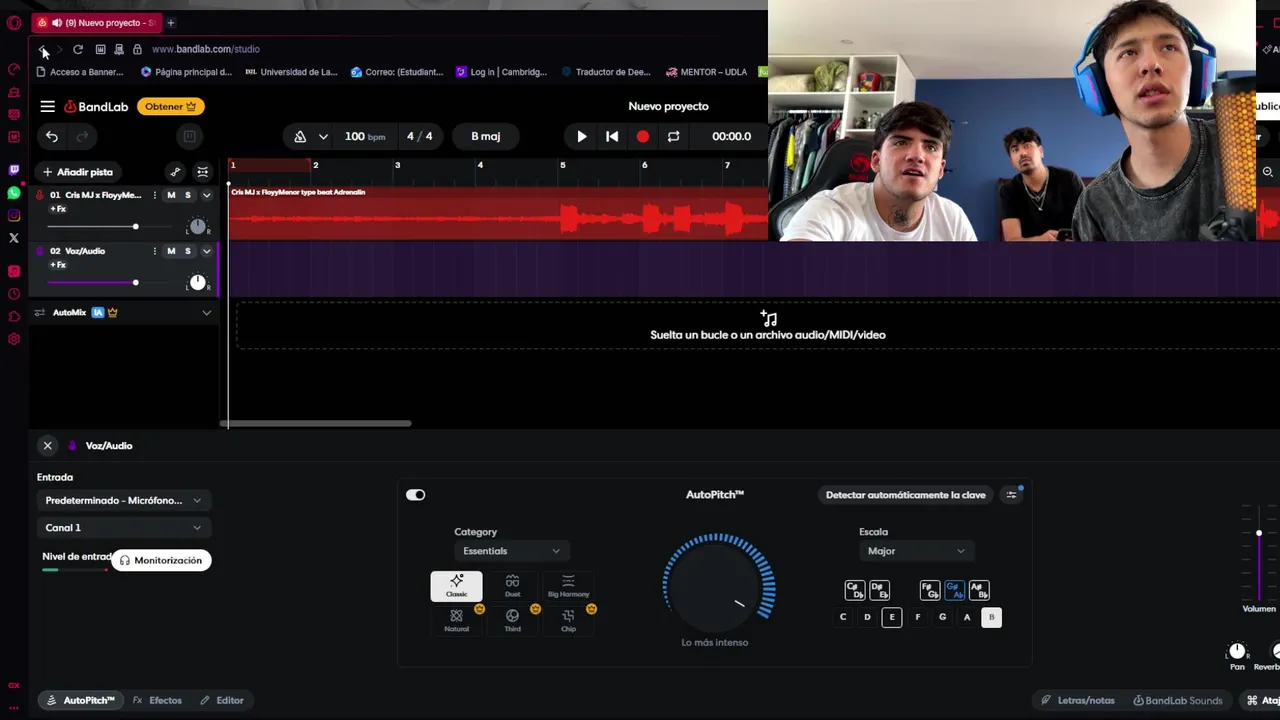This screenshot has height=720, width=1280.
Task: Open WhatsApp in the browser sidebar
Action: [x=14, y=192]
